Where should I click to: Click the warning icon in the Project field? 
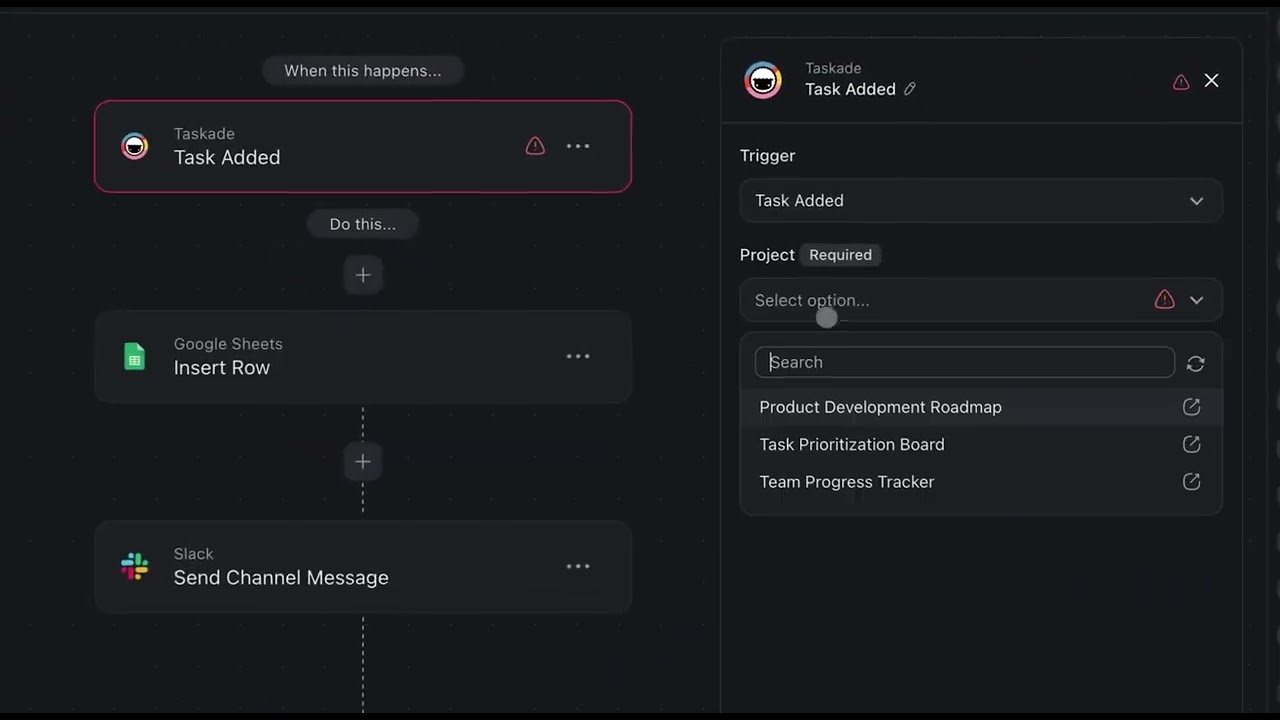point(1164,300)
